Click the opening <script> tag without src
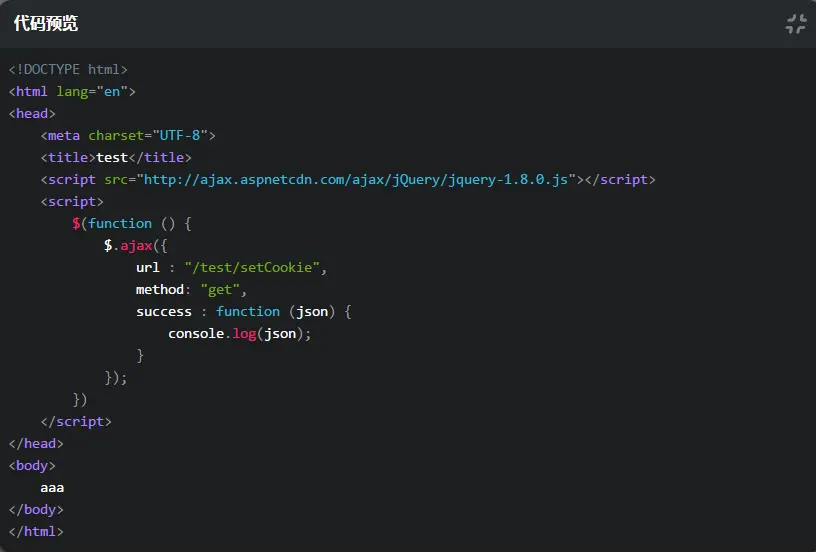The width and height of the screenshot is (816, 552). 72,201
